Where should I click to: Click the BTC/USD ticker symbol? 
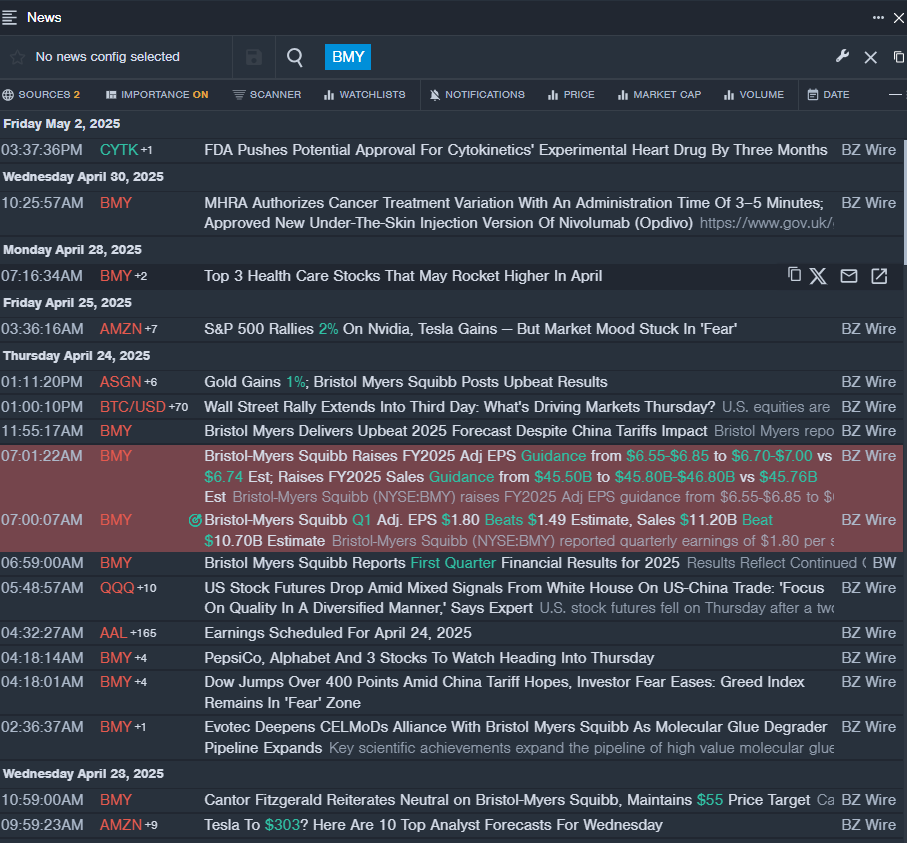coord(133,407)
